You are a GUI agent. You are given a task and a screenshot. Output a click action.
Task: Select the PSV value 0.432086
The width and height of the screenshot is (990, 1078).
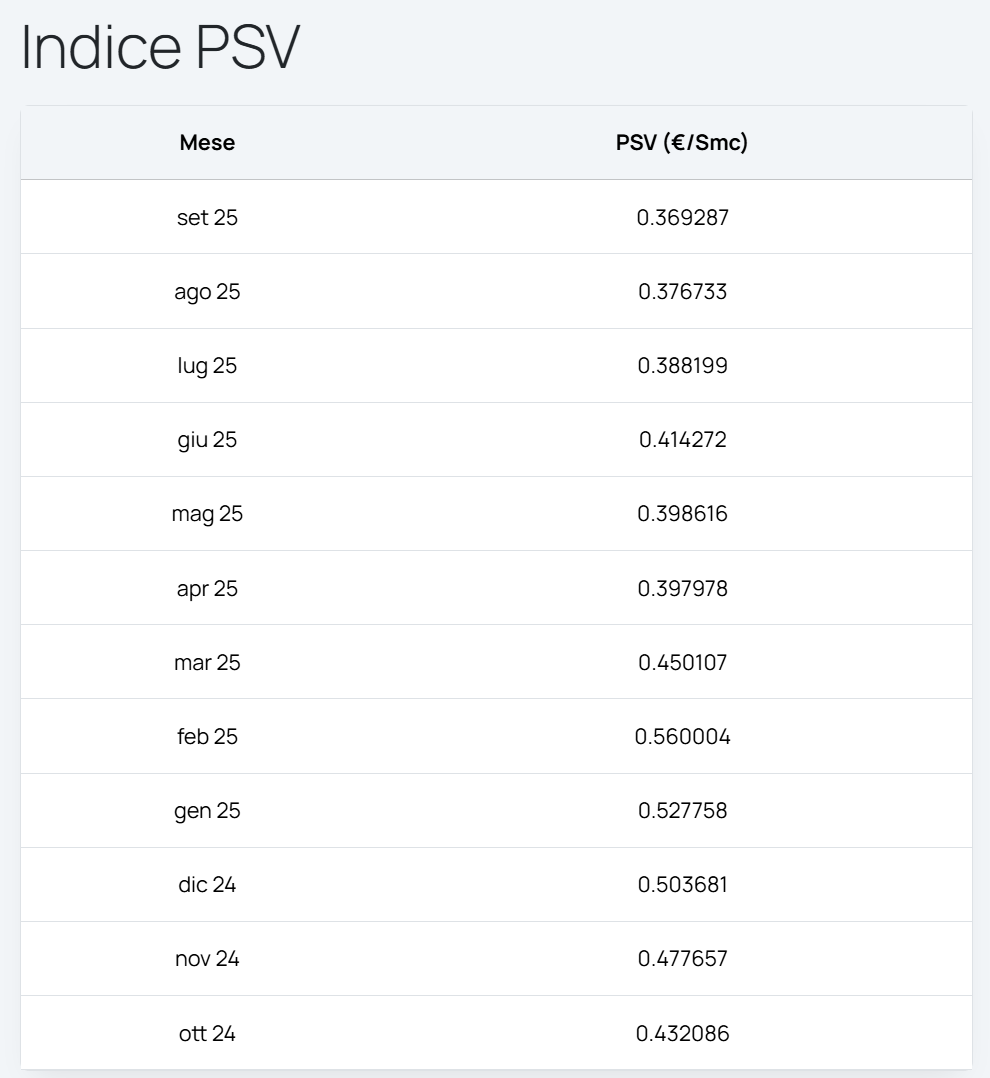click(683, 1033)
